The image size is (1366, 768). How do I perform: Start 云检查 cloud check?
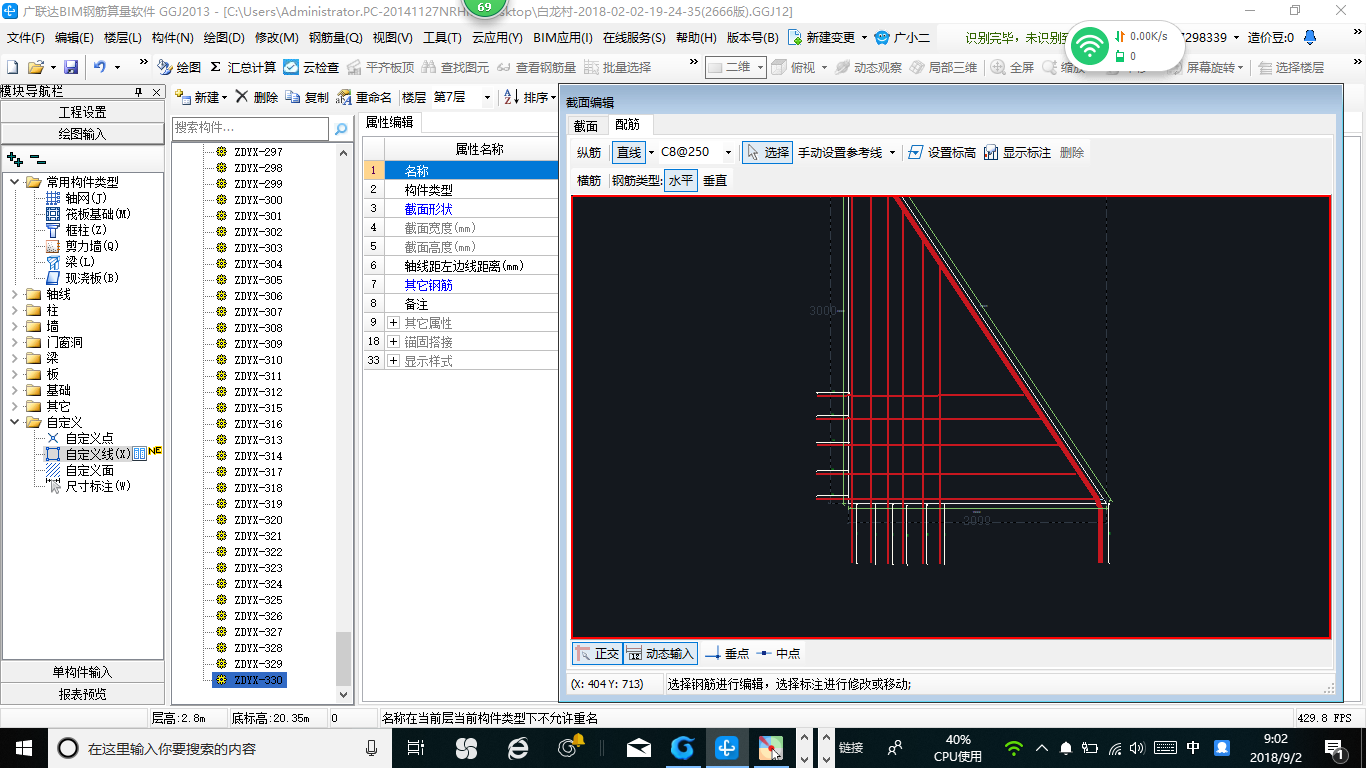pyautogui.click(x=311, y=67)
